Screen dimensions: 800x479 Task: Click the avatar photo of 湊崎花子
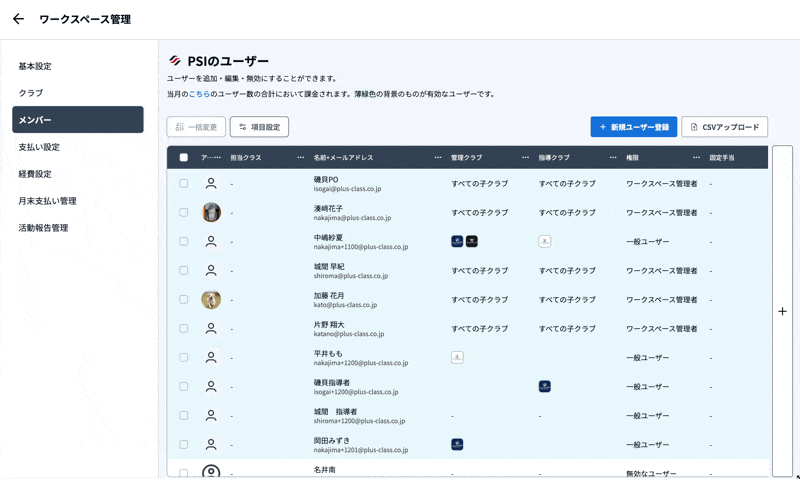tap(211, 212)
